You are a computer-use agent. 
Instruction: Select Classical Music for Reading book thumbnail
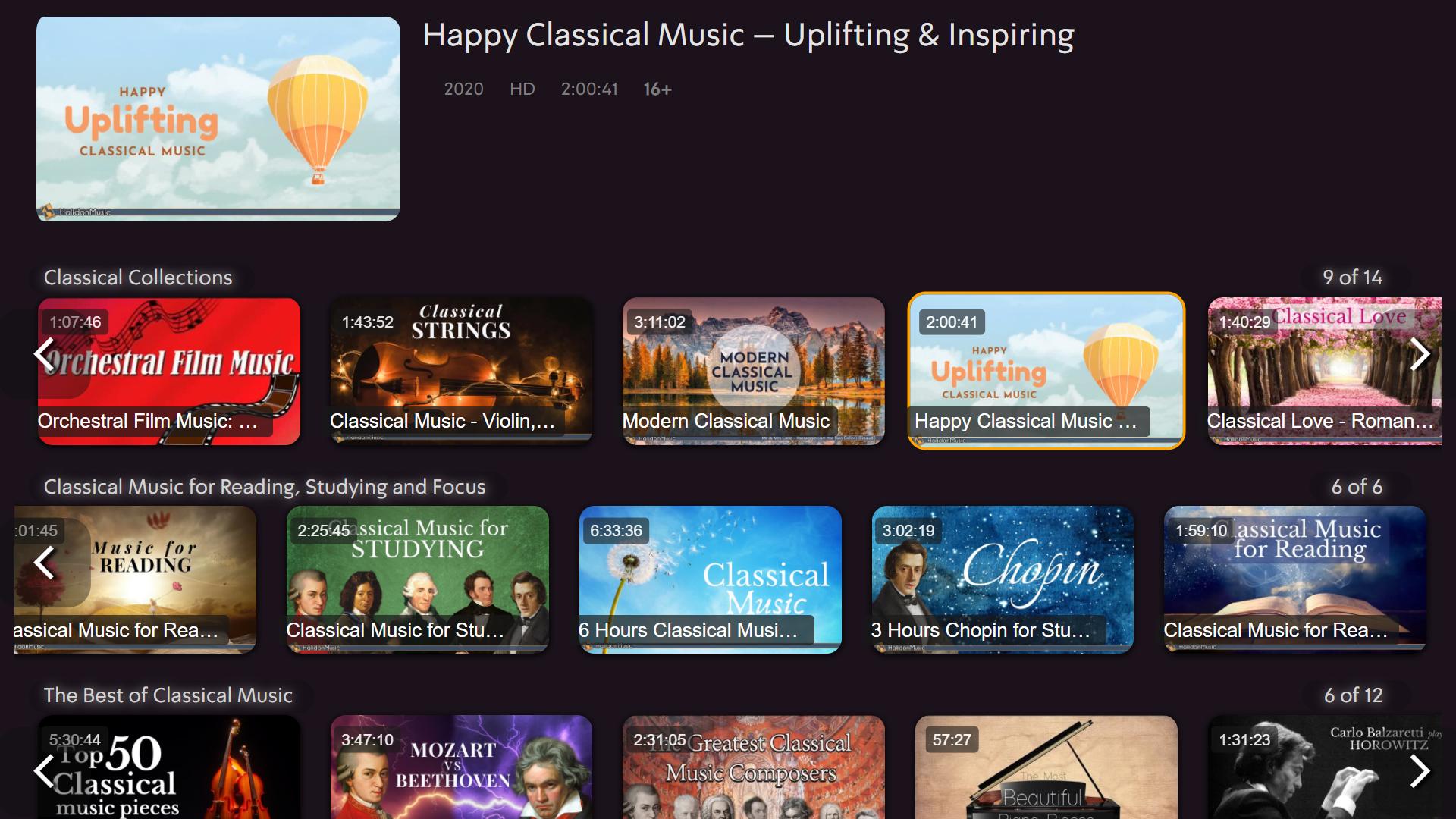coord(1295,579)
